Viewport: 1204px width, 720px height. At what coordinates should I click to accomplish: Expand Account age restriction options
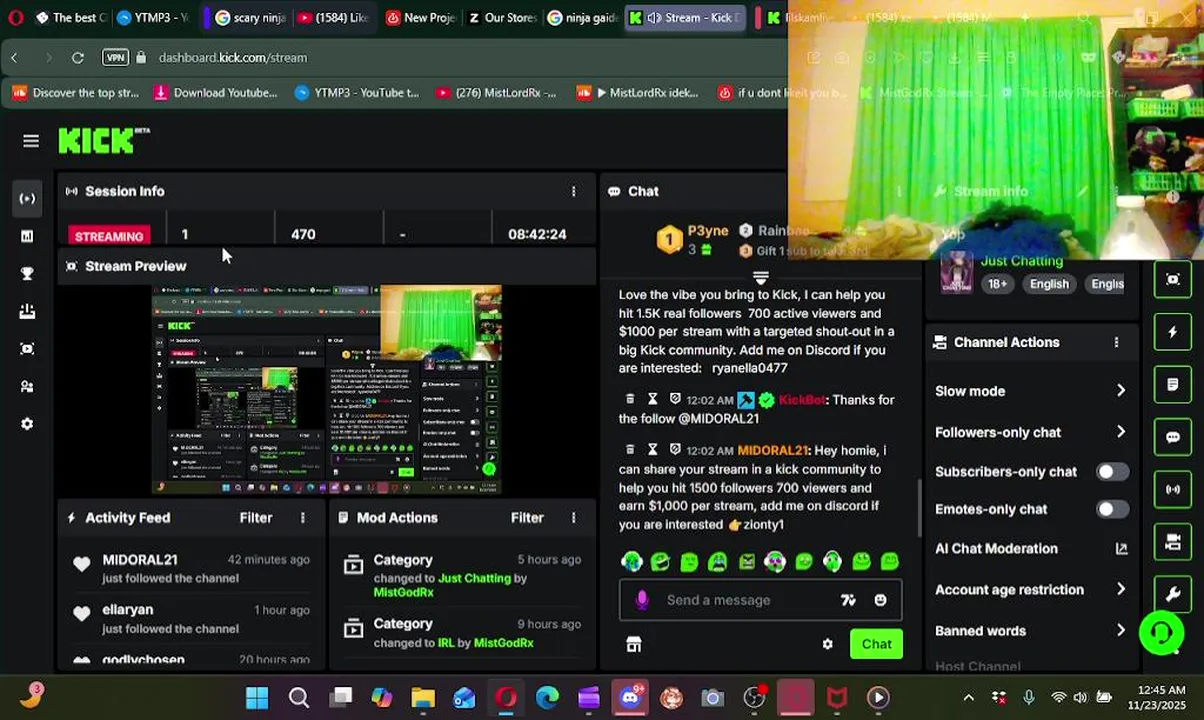pos(1121,590)
